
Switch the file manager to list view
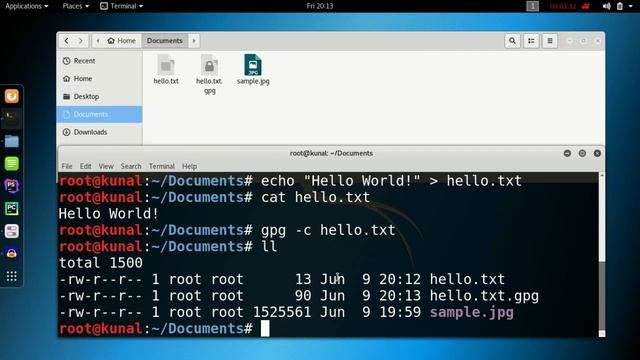point(531,41)
